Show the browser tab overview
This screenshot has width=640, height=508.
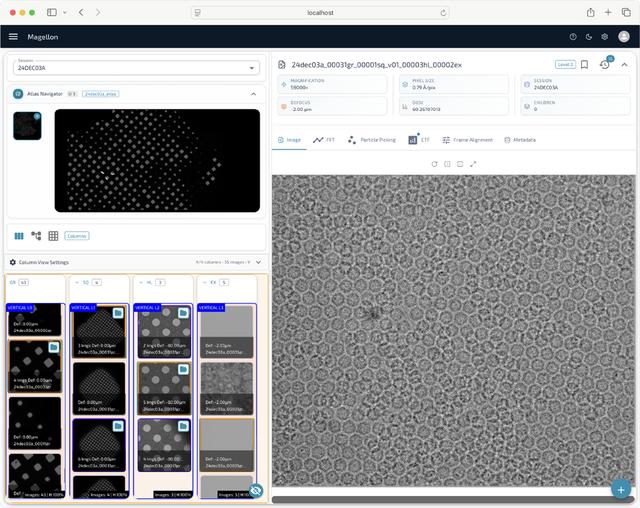[626, 12]
